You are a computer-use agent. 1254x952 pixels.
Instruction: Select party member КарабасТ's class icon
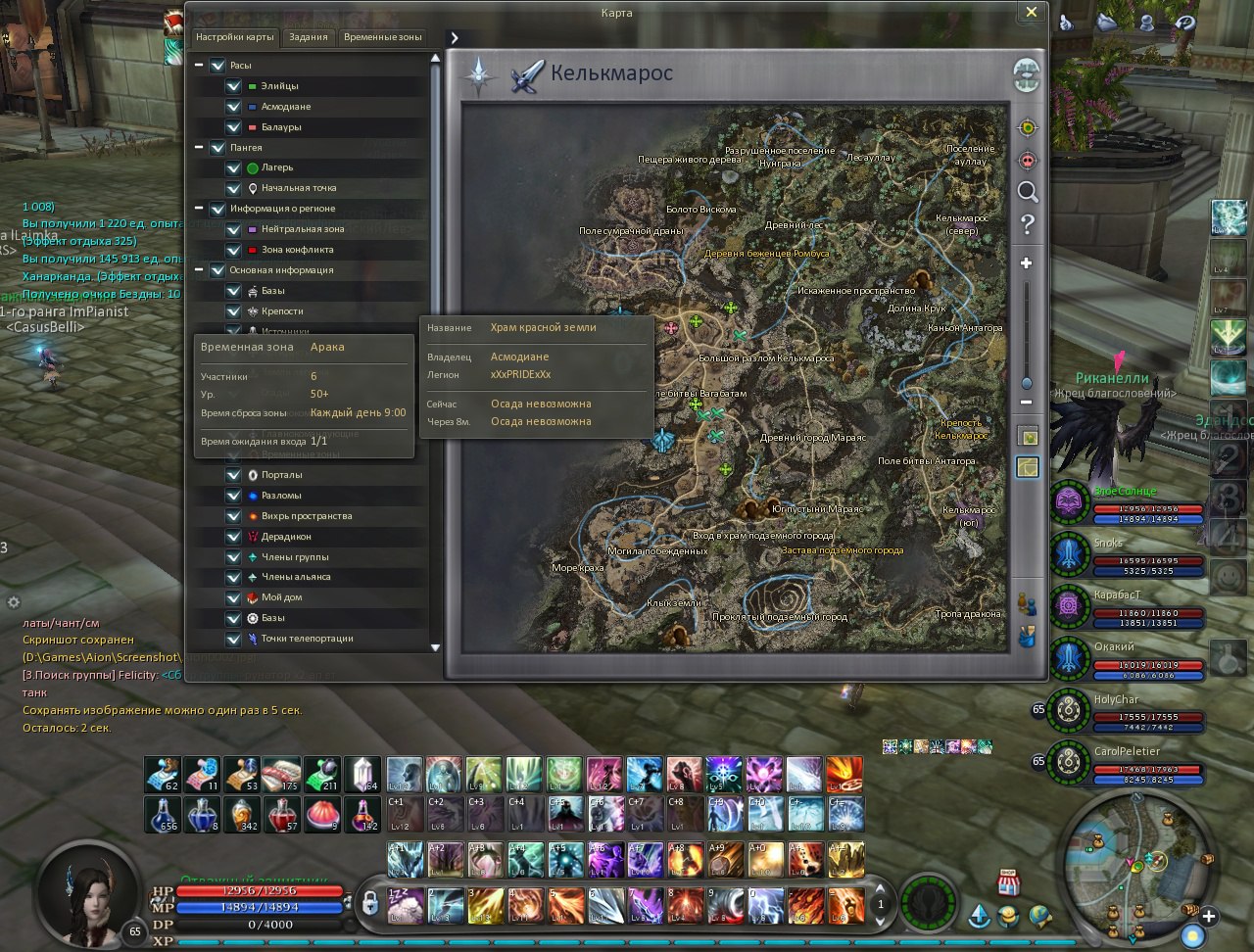pos(1069,608)
